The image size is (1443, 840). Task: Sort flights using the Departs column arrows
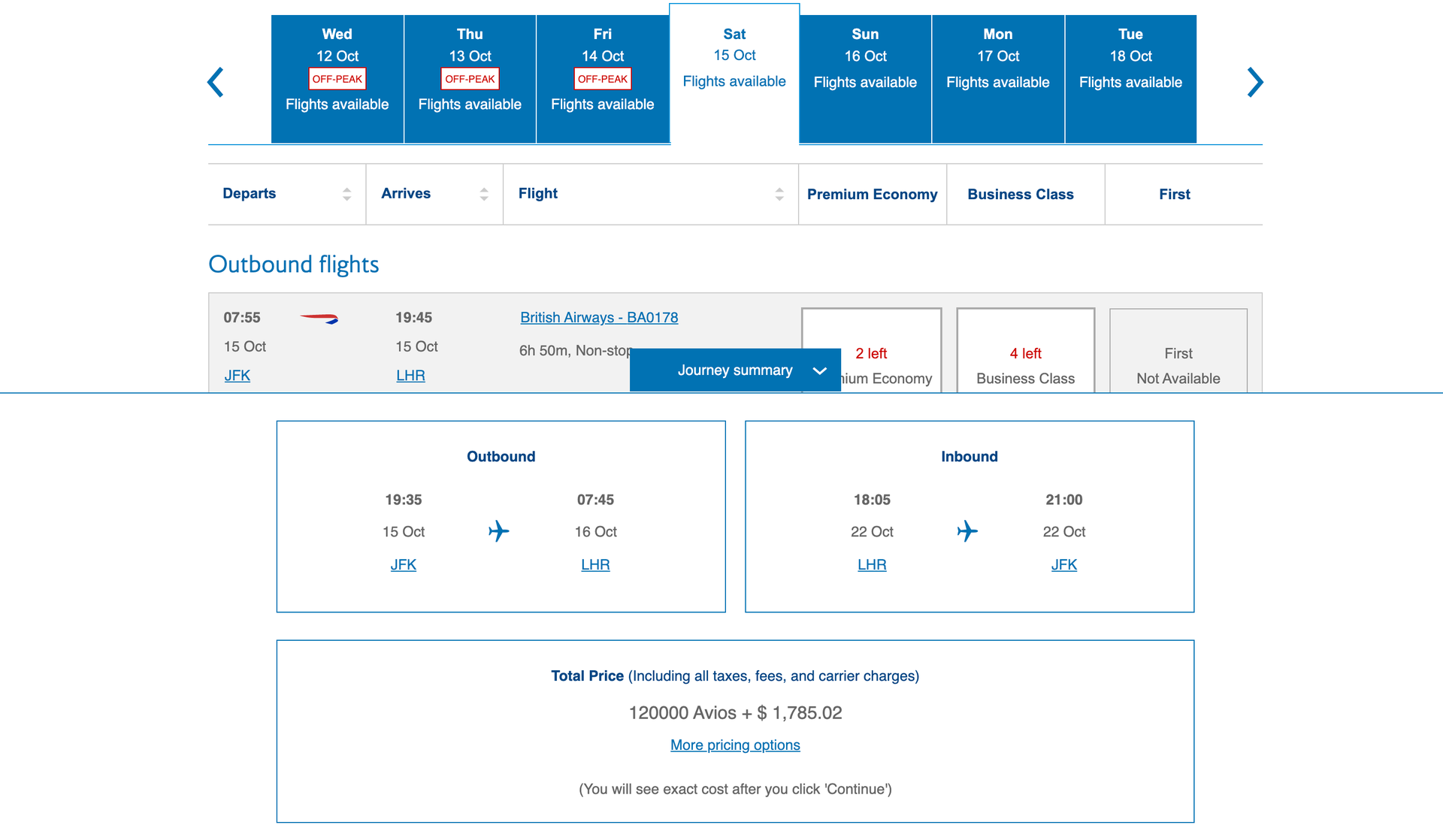pos(346,193)
